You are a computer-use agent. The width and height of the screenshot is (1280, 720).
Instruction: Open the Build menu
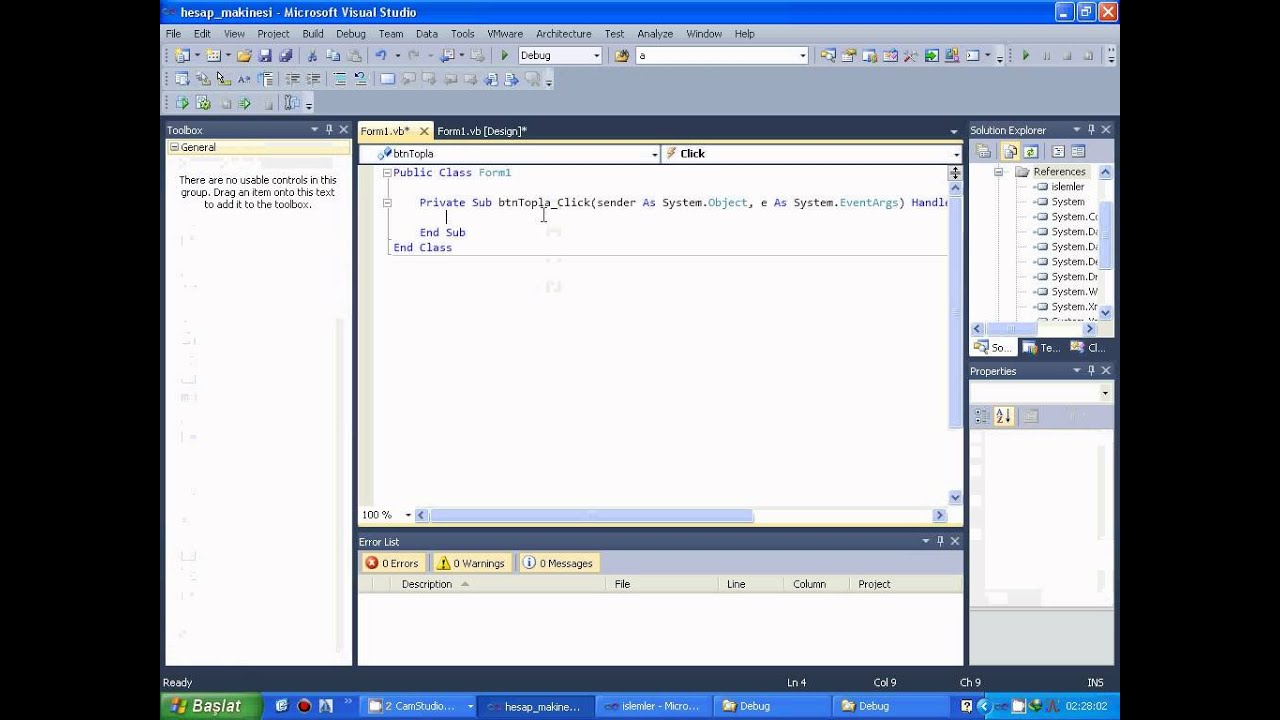pos(313,33)
